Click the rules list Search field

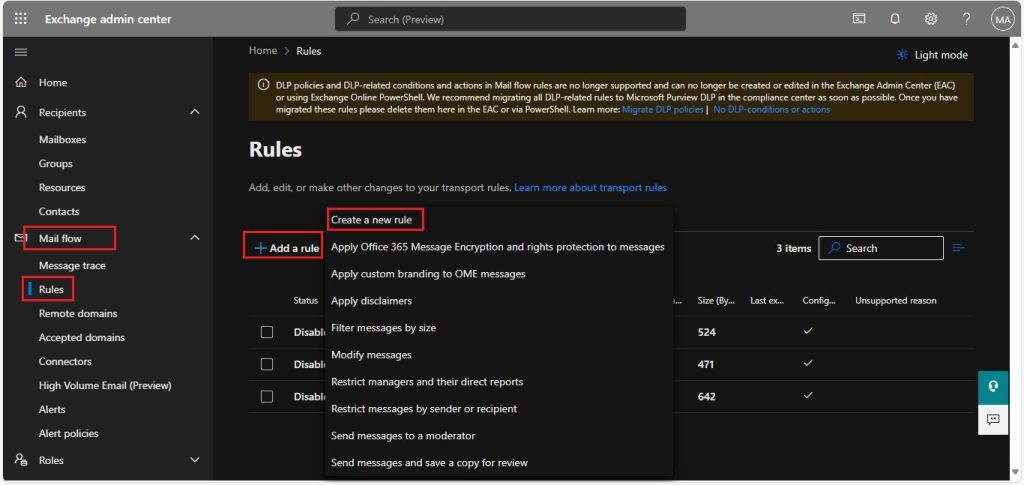click(x=881, y=248)
